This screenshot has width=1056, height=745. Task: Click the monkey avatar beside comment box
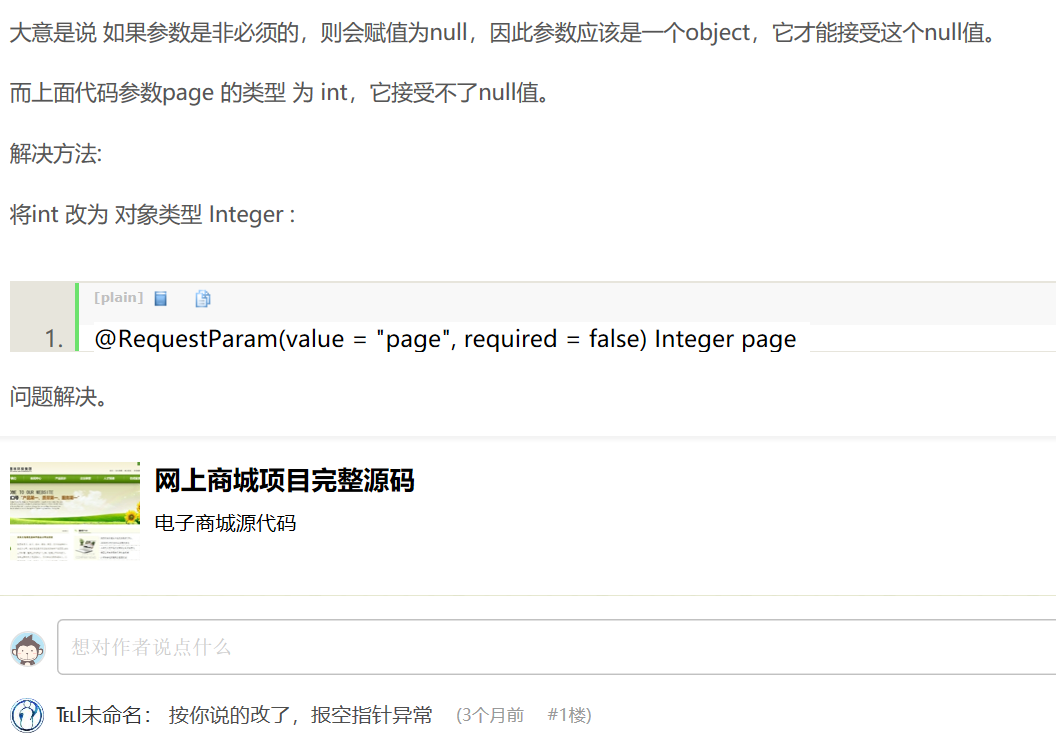click(x=28, y=648)
